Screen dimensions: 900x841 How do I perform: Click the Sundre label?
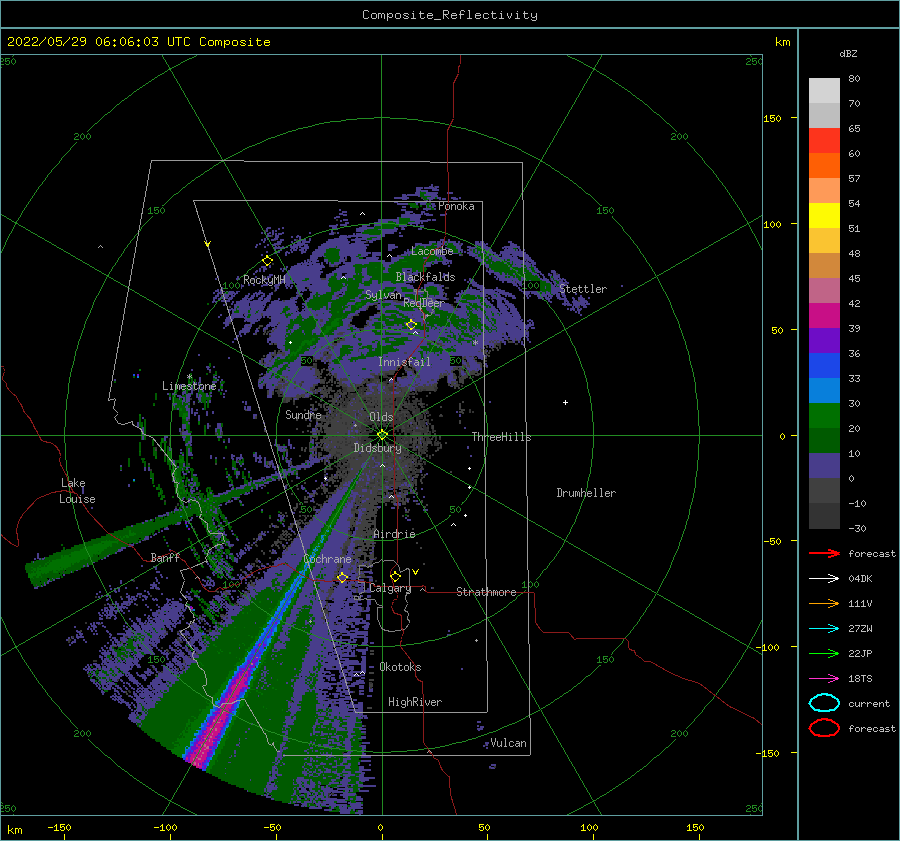[303, 415]
